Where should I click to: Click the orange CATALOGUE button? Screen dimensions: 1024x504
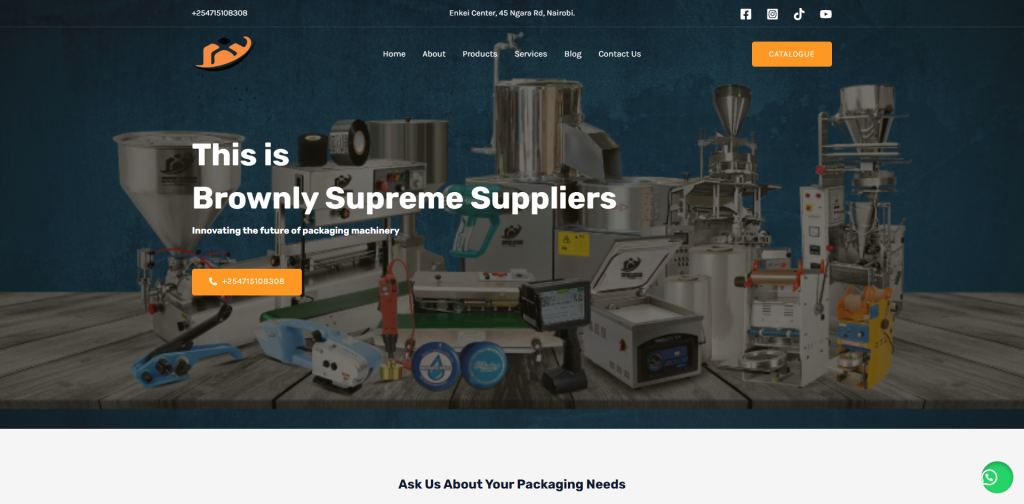pos(792,54)
